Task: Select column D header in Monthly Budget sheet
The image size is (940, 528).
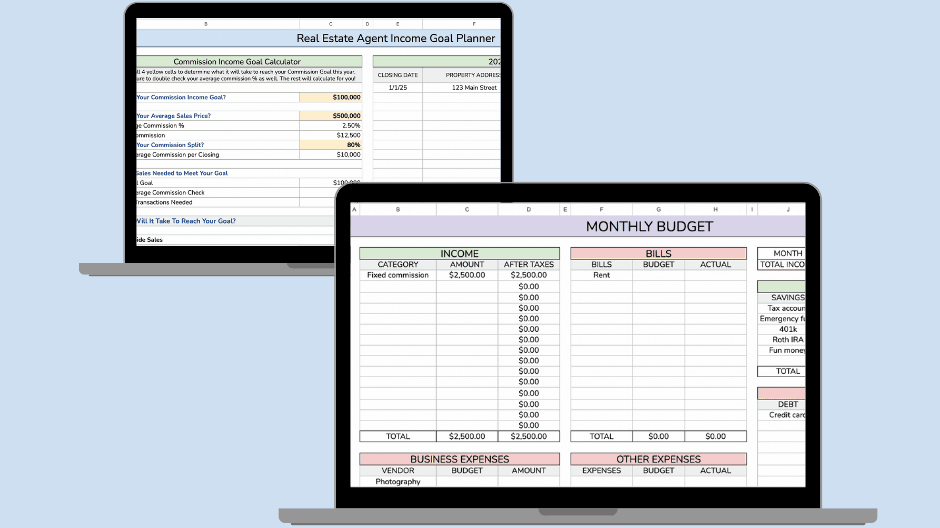Action: point(529,210)
